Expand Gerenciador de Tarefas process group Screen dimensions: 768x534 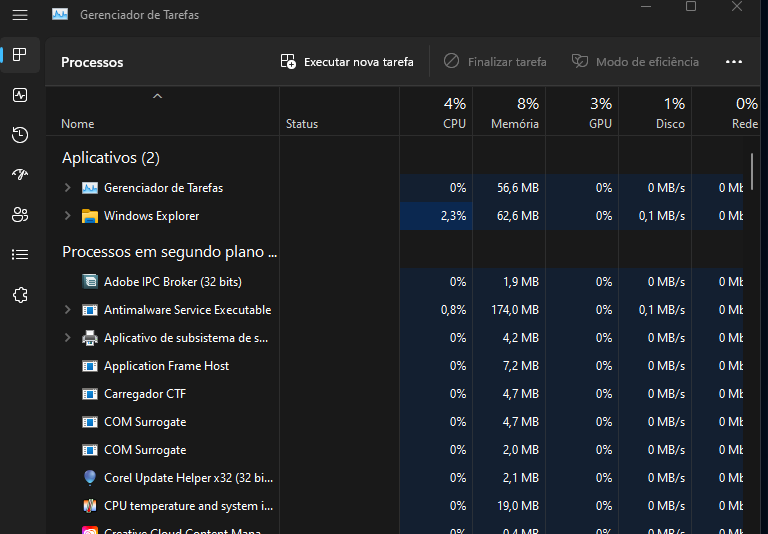point(68,188)
